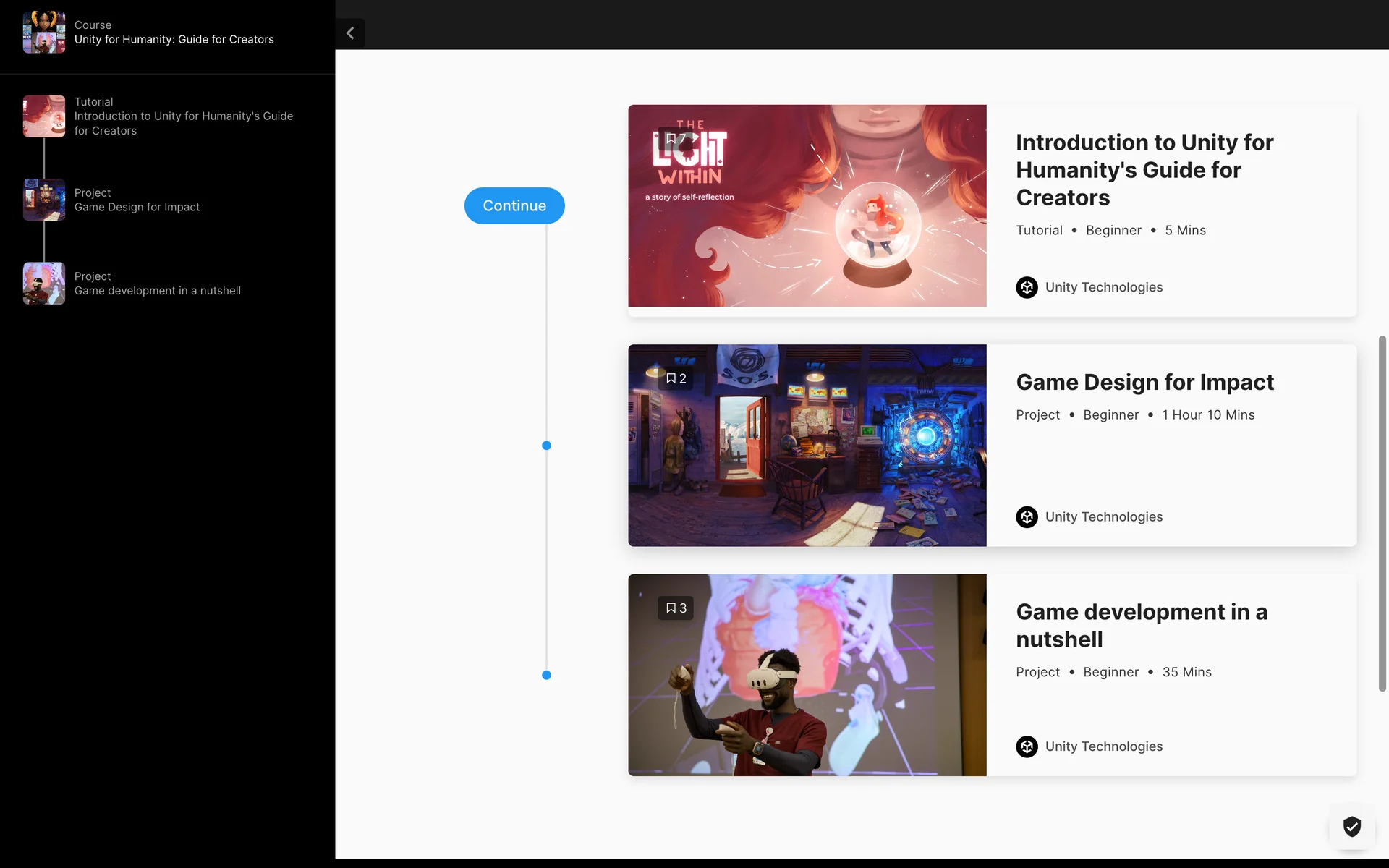This screenshot has height=868, width=1389.
Task: Open the course thumbnail in sidebar header
Action: click(x=43, y=33)
